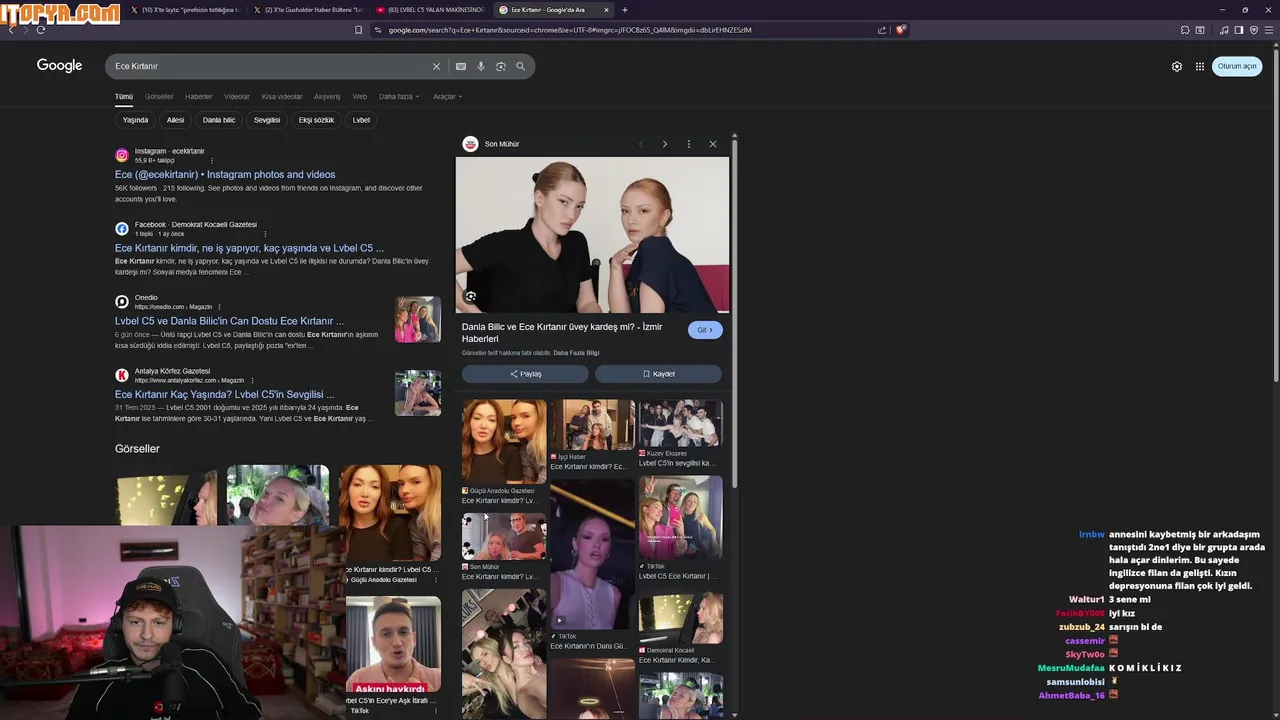Open the Onedio result thumbnail image
Viewport: 1280px width, 720px height.
(417, 319)
